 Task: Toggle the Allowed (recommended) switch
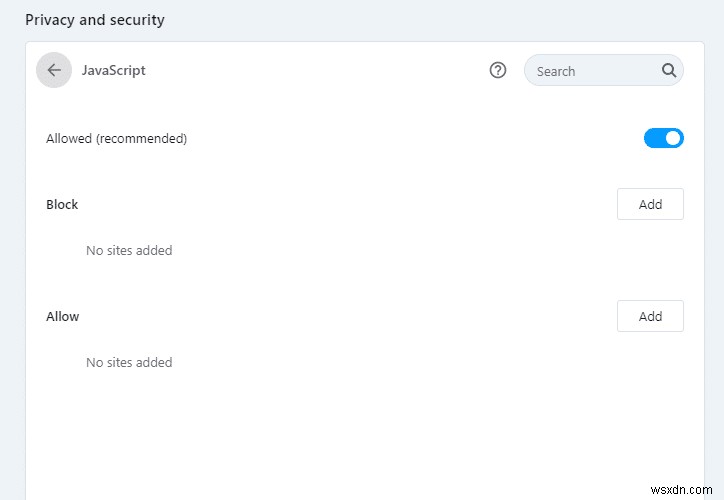point(663,138)
